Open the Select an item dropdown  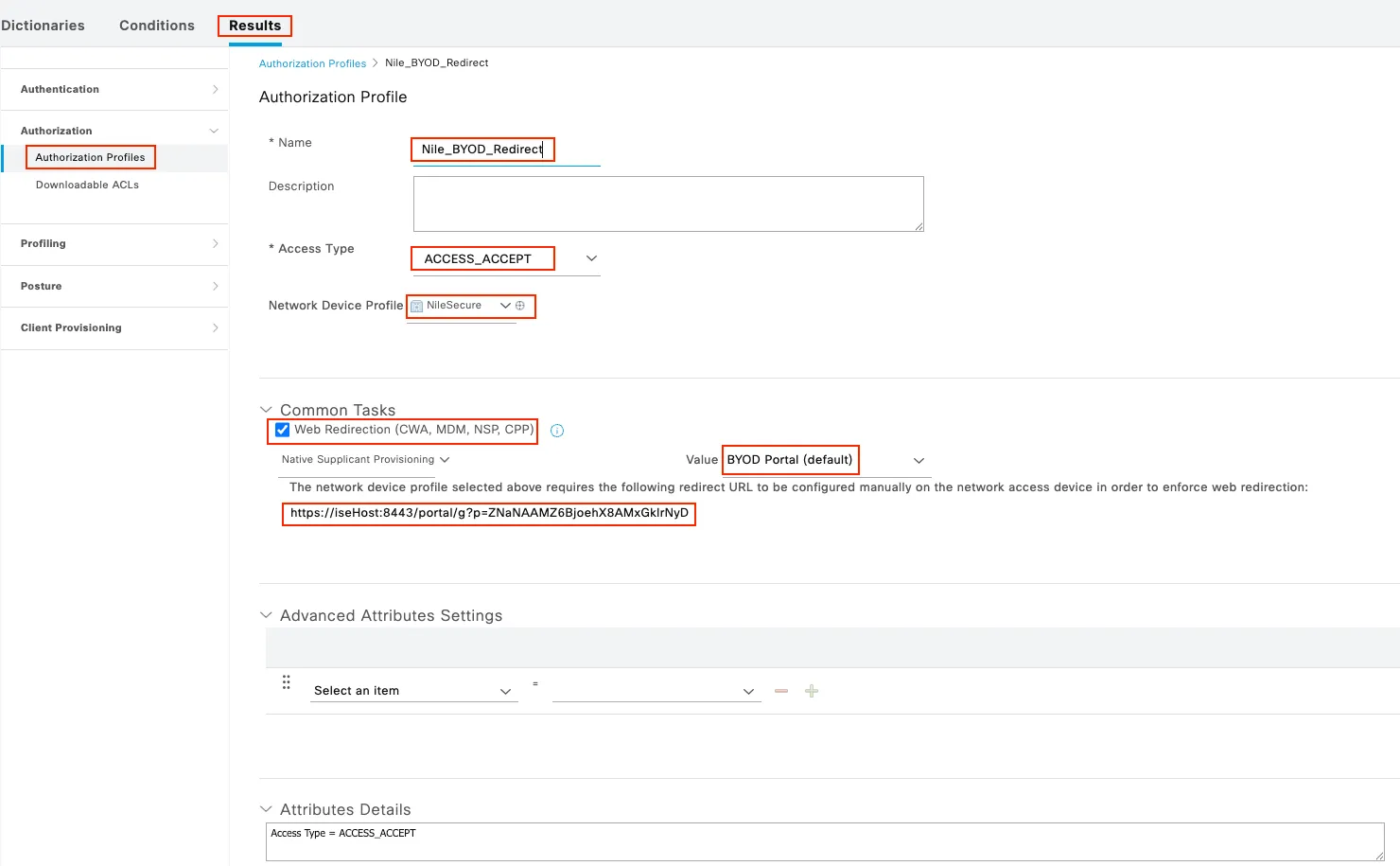tap(414, 691)
